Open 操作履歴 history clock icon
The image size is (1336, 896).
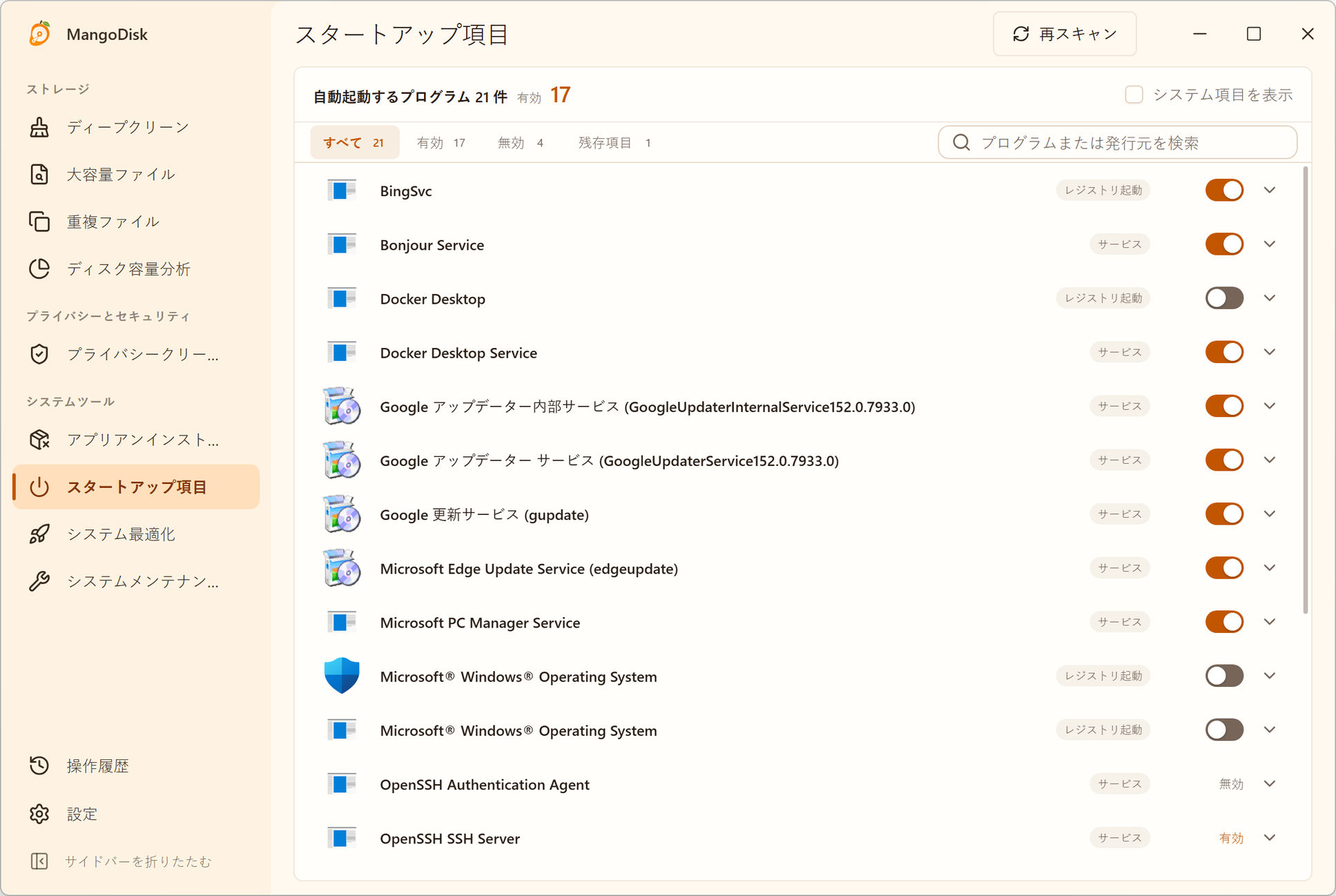(39, 766)
